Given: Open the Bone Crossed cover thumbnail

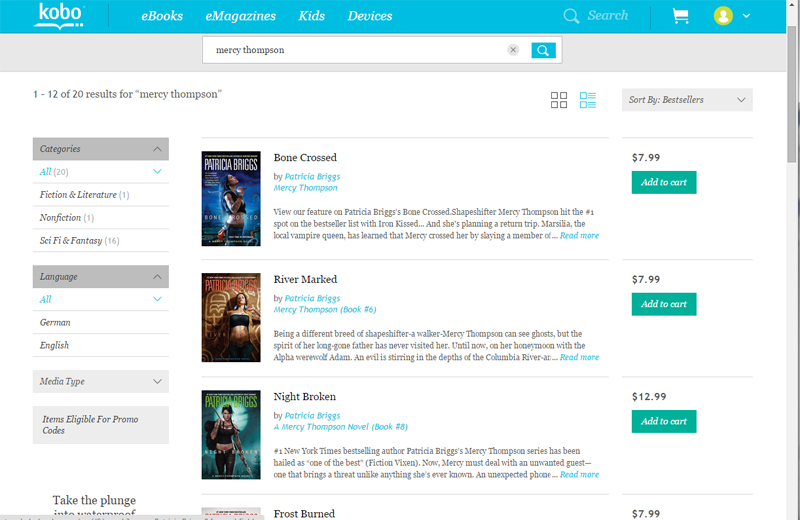Looking at the screenshot, I should (231, 199).
